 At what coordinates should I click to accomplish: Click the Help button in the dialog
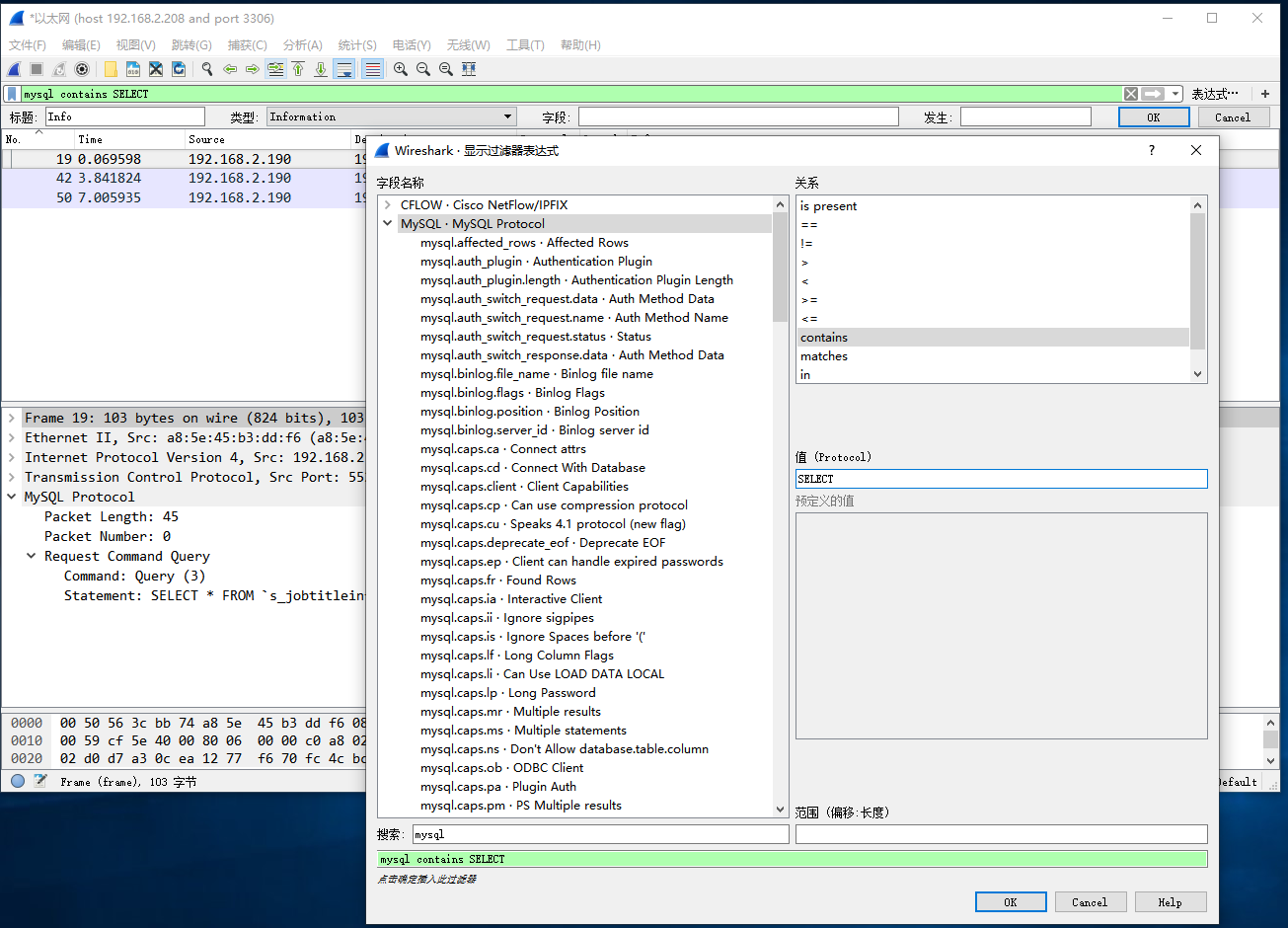(1170, 901)
